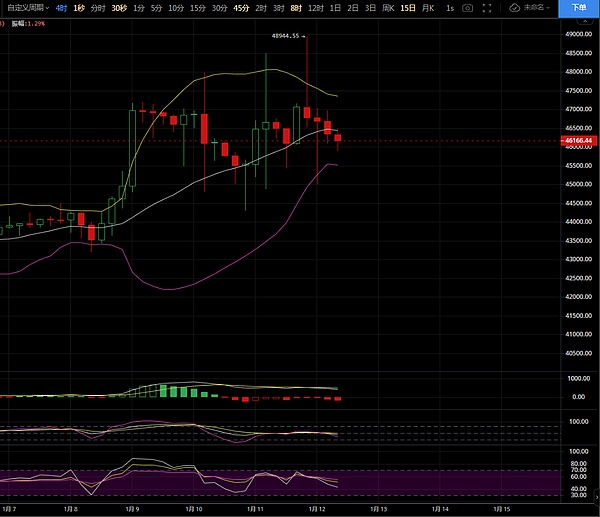Click the cloud save layout icon

(514, 7)
